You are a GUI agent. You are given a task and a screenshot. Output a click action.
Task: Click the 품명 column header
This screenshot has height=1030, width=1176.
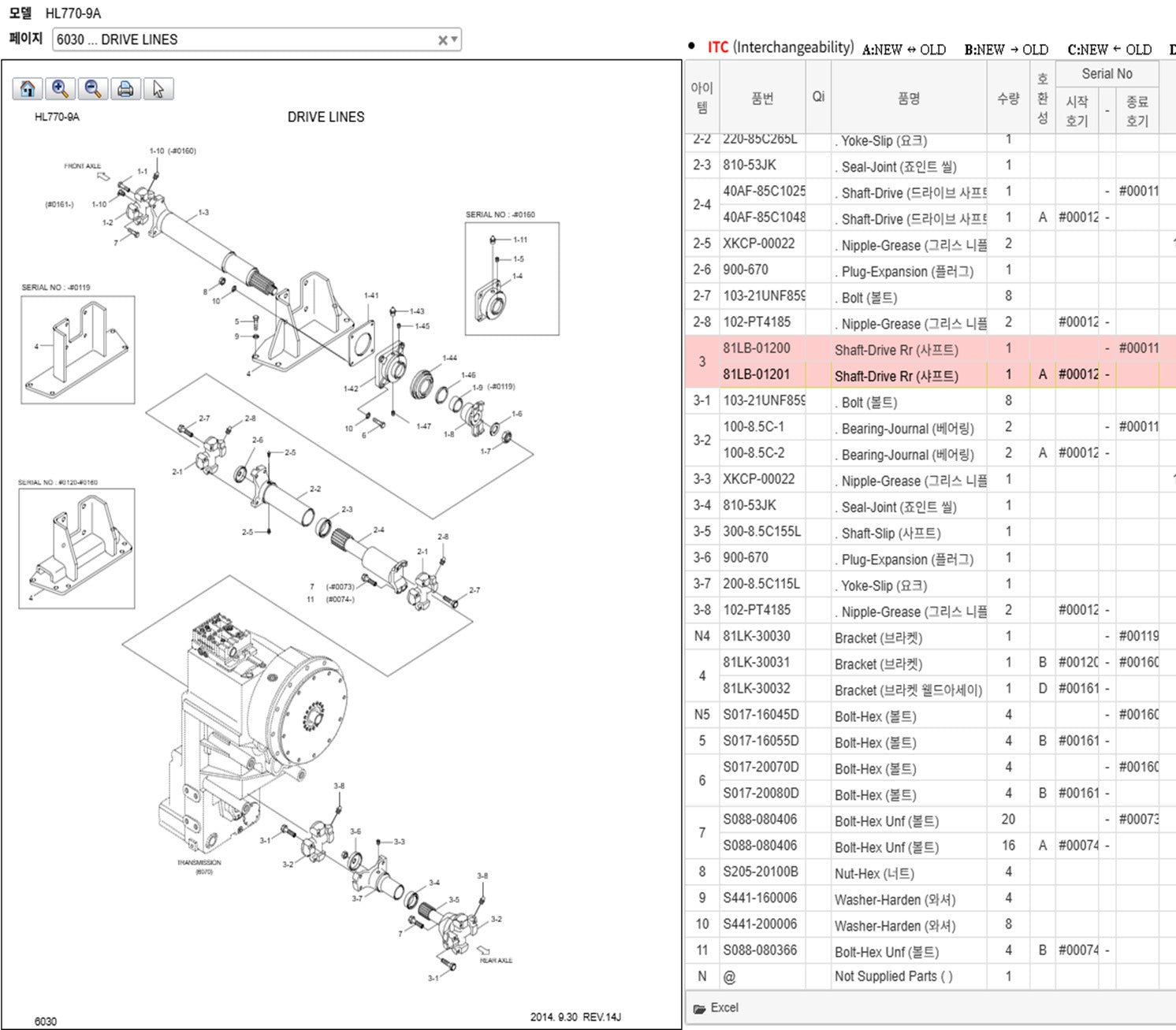point(908,99)
